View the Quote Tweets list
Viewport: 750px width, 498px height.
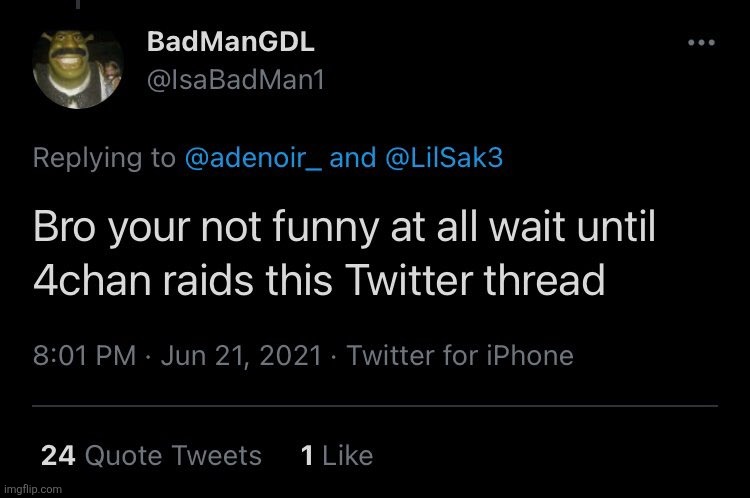point(173,456)
